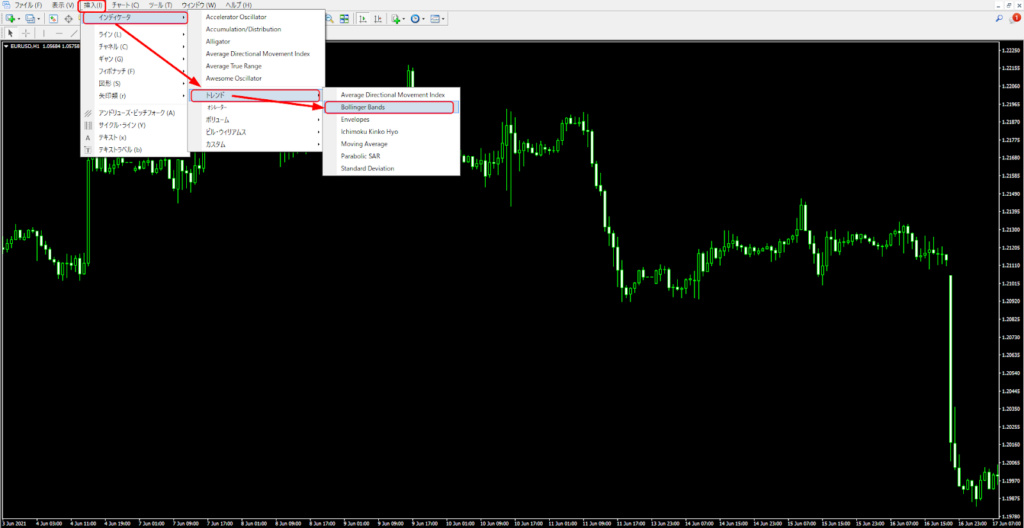Click the Profiles toolbar icon
Image resolution: width=1024 pixels, height=528 pixels.
(x=30, y=18)
